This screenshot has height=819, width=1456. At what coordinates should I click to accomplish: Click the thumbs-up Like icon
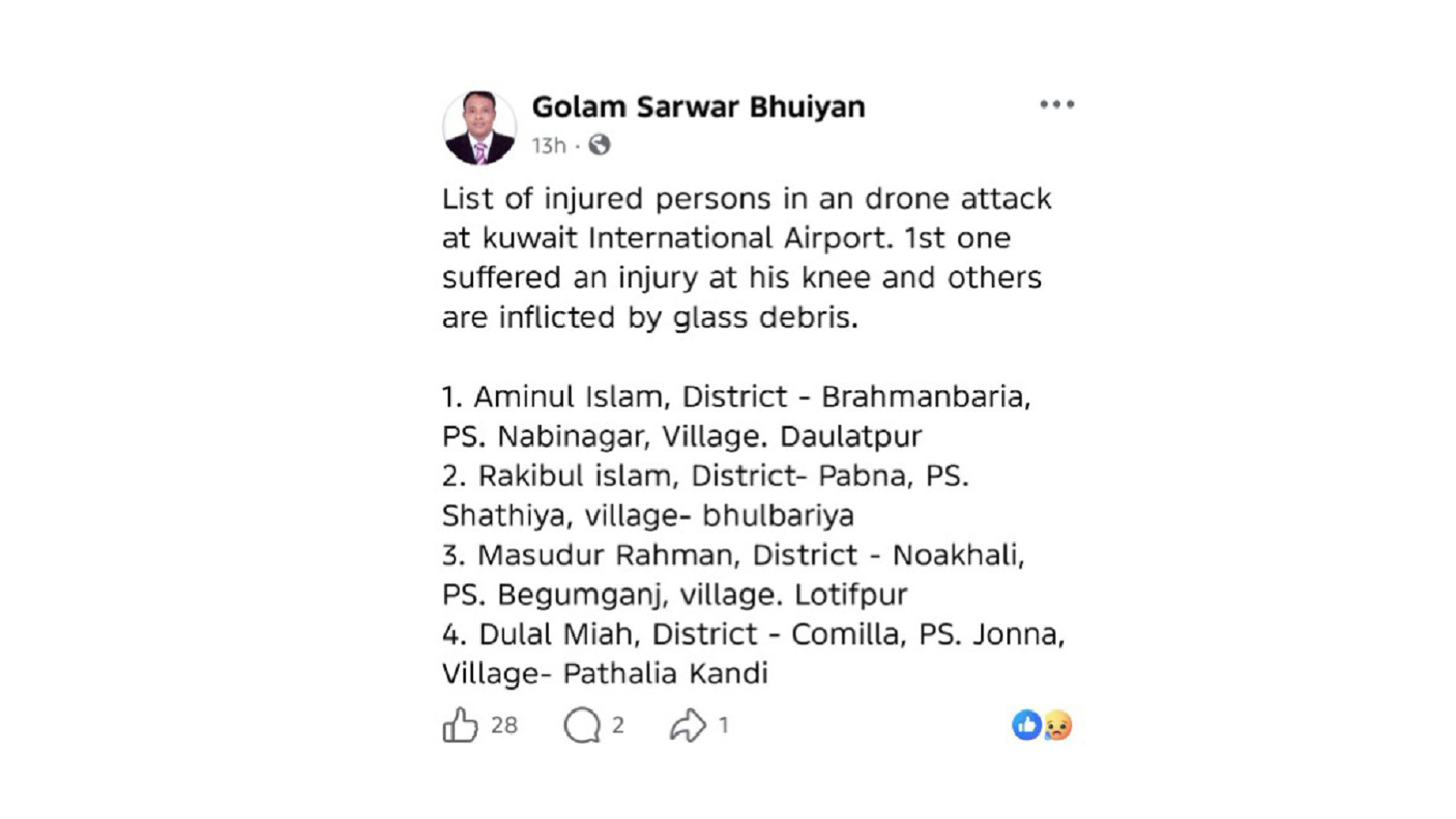point(460,725)
